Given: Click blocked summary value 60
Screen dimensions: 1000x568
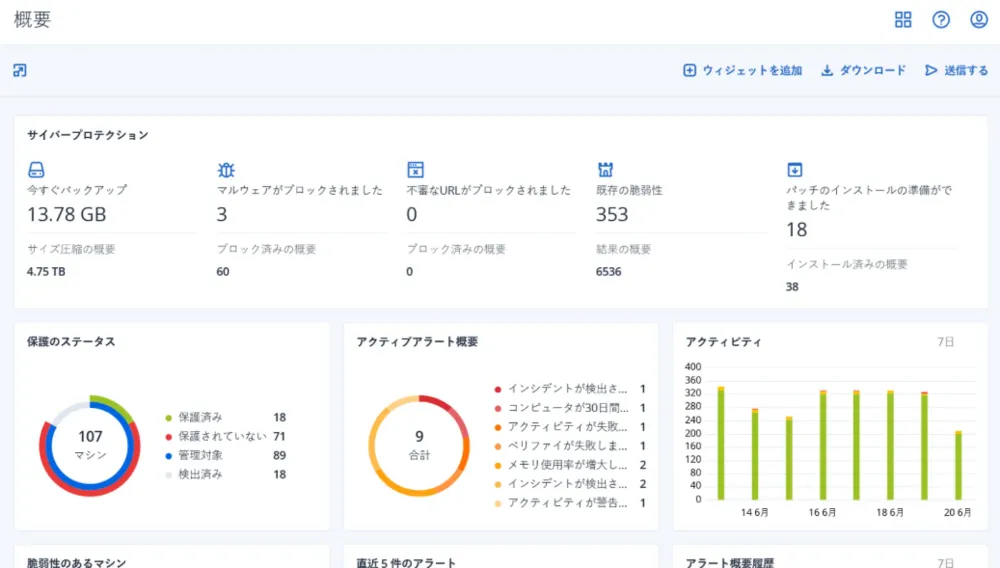Looking at the screenshot, I should (x=223, y=272).
